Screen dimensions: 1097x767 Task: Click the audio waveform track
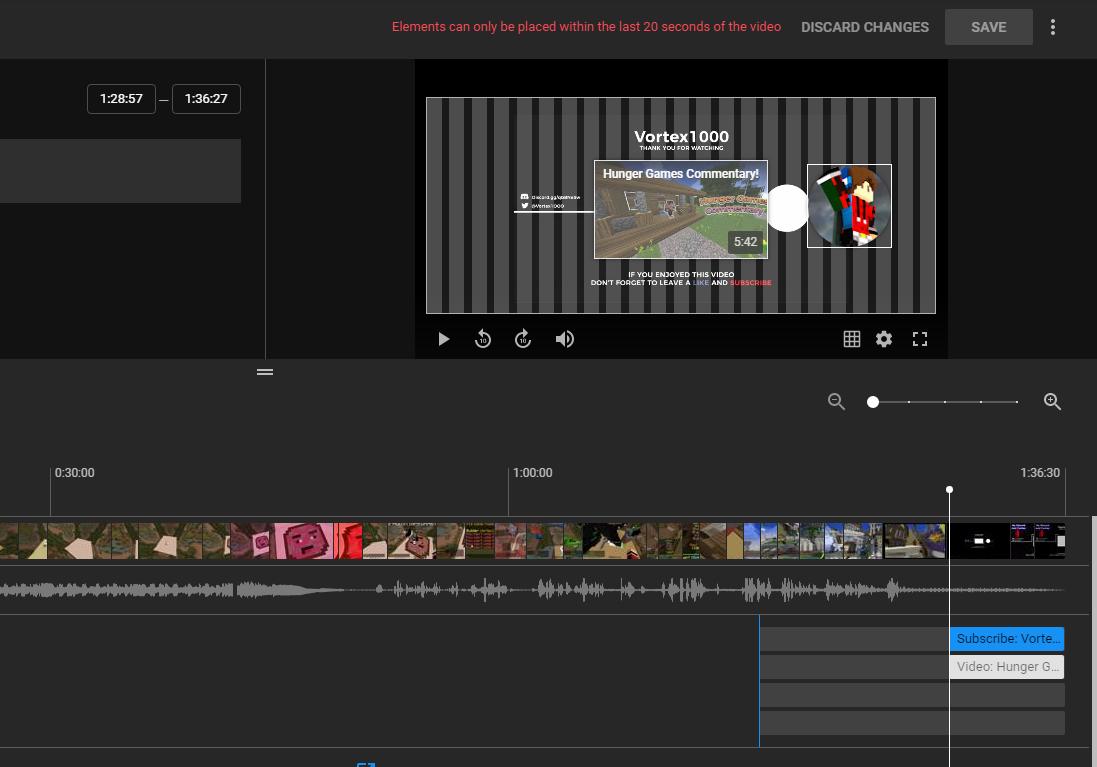[x=532, y=590]
